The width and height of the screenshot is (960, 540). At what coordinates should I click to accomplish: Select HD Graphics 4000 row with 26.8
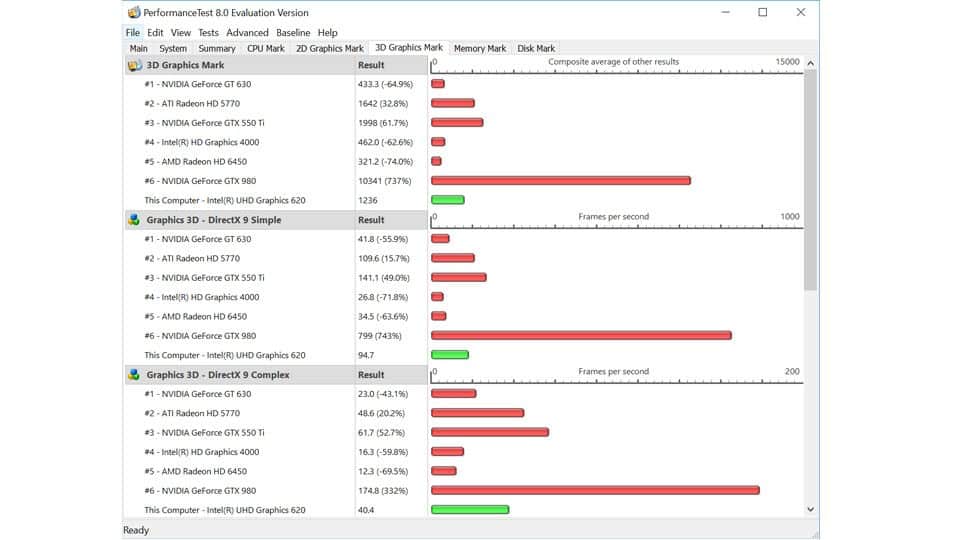(x=463, y=297)
